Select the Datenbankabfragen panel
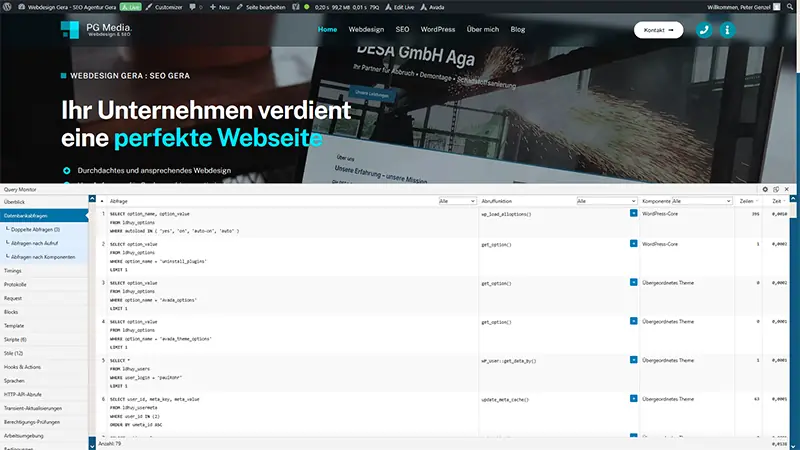 44,216
